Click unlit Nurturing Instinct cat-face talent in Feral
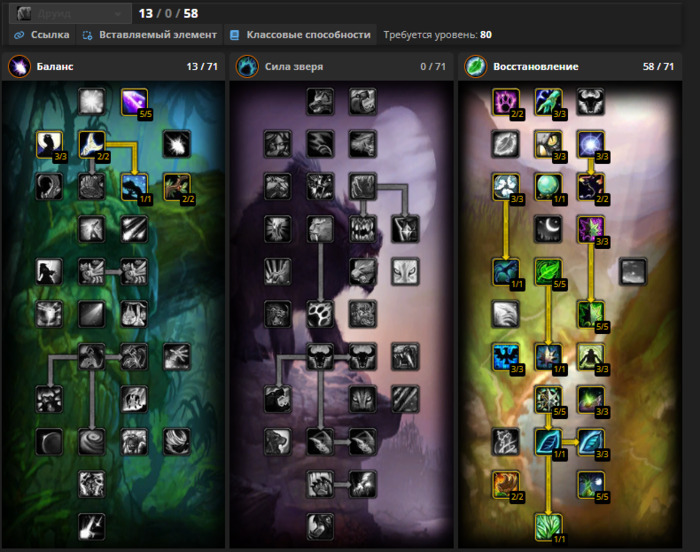Viewport: 700px width, 552px height. click(x=405, y=272)
